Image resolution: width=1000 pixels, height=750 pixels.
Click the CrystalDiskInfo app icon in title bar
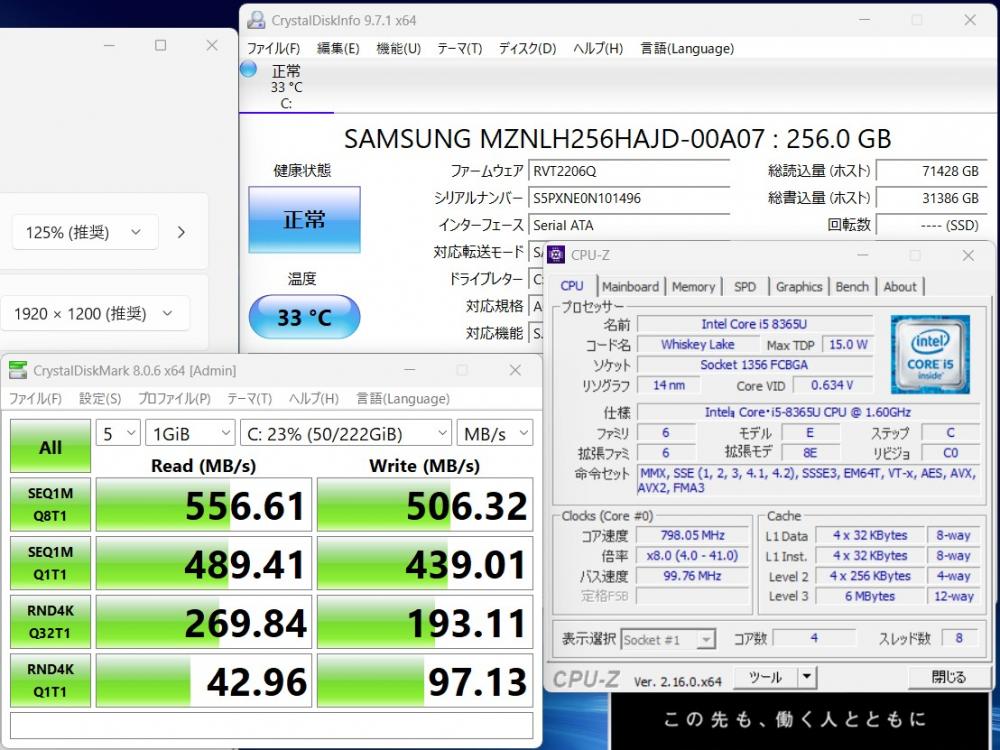pos(256,20)
